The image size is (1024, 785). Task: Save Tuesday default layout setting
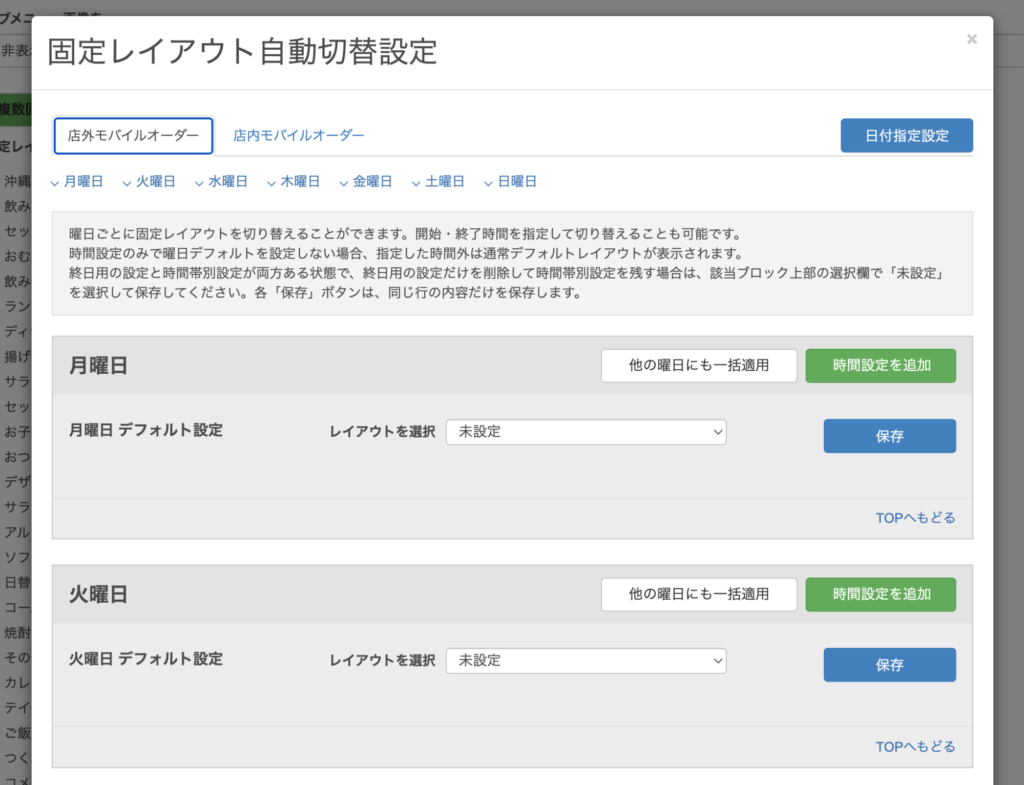click(x=889, y=665)
